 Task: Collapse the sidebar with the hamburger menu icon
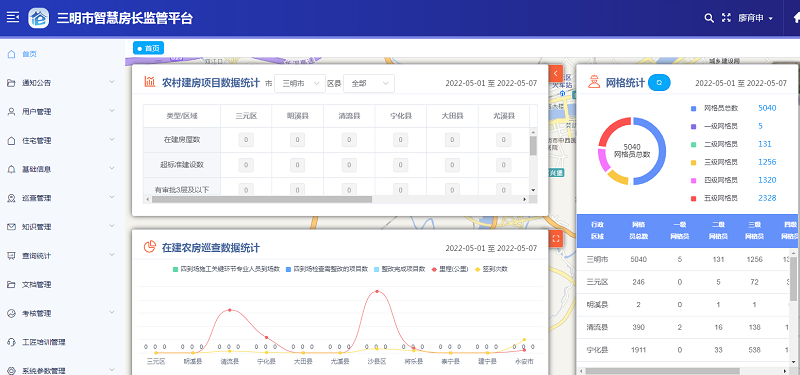point(12,18)
